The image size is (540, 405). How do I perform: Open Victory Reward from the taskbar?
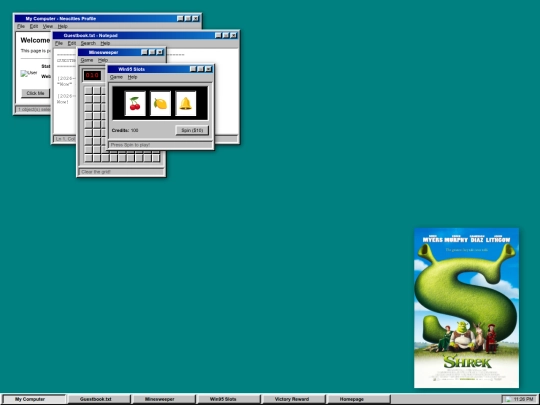293,399
